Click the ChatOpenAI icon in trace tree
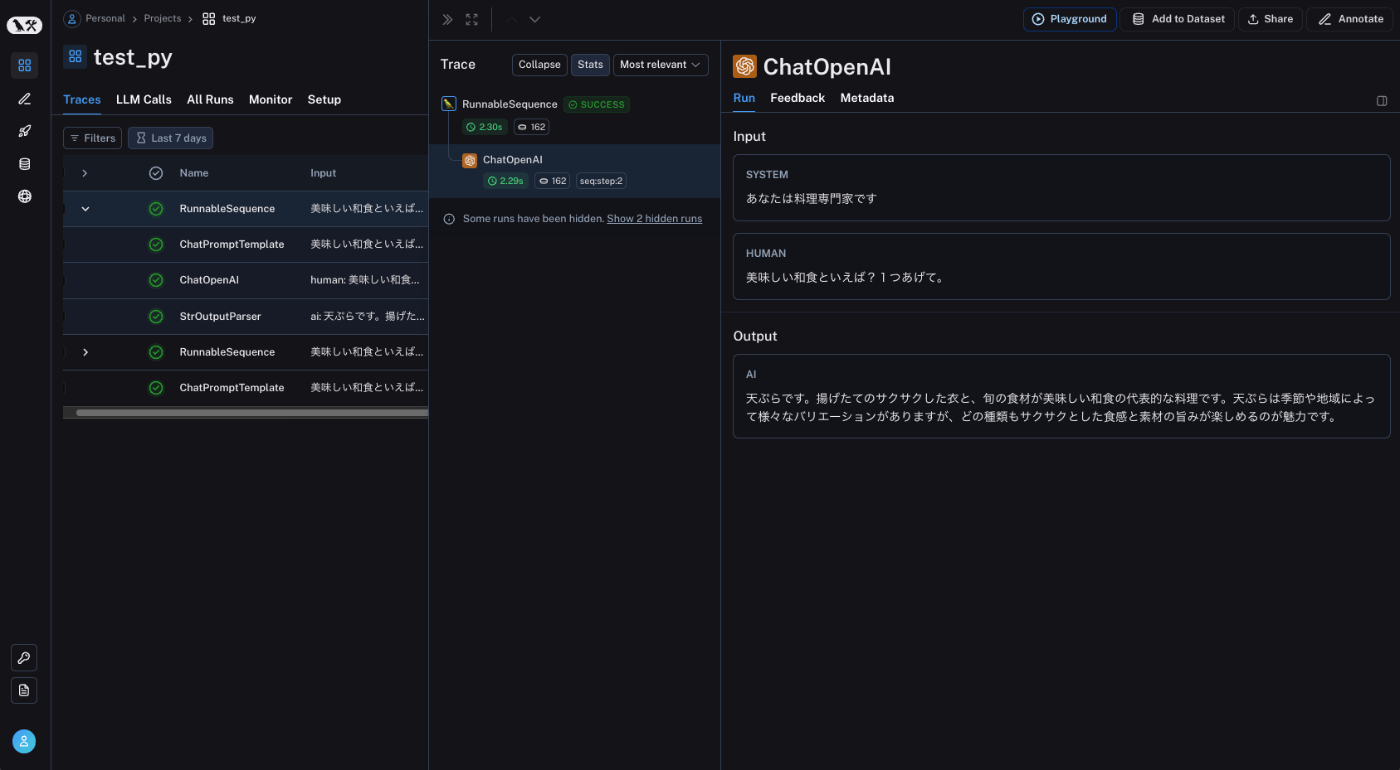This screenshot has height=770, width=1400. (469, 160)
